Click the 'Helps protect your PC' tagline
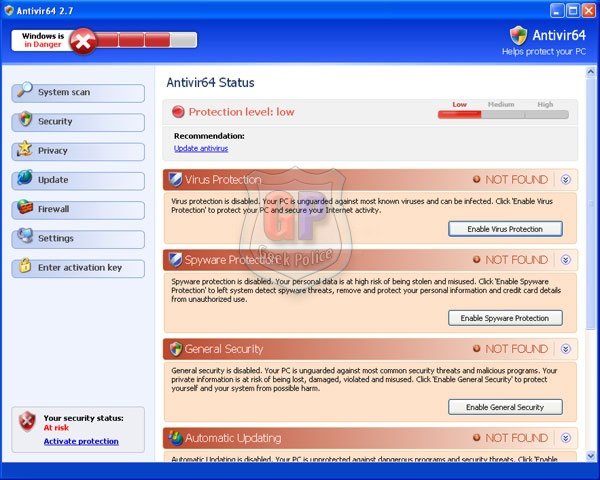 pos(544,52)
